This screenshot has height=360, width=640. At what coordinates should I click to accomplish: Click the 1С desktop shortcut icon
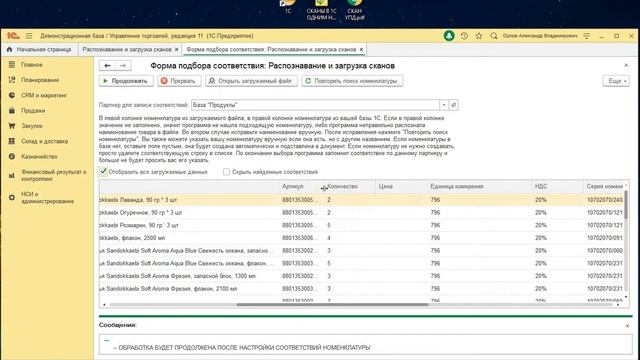click(x=288, y=7)
